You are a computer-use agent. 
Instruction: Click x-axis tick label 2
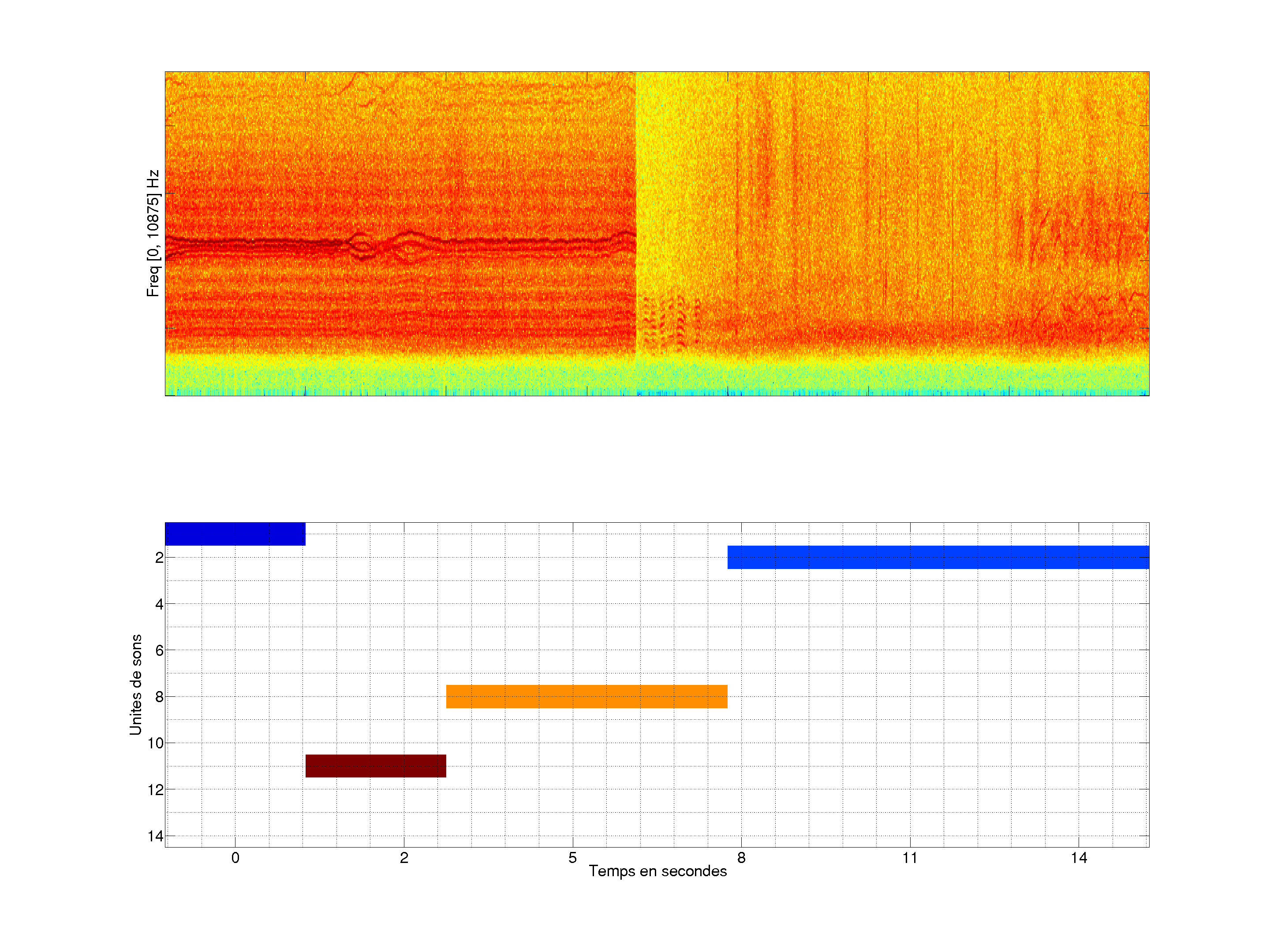click(403, 858)
